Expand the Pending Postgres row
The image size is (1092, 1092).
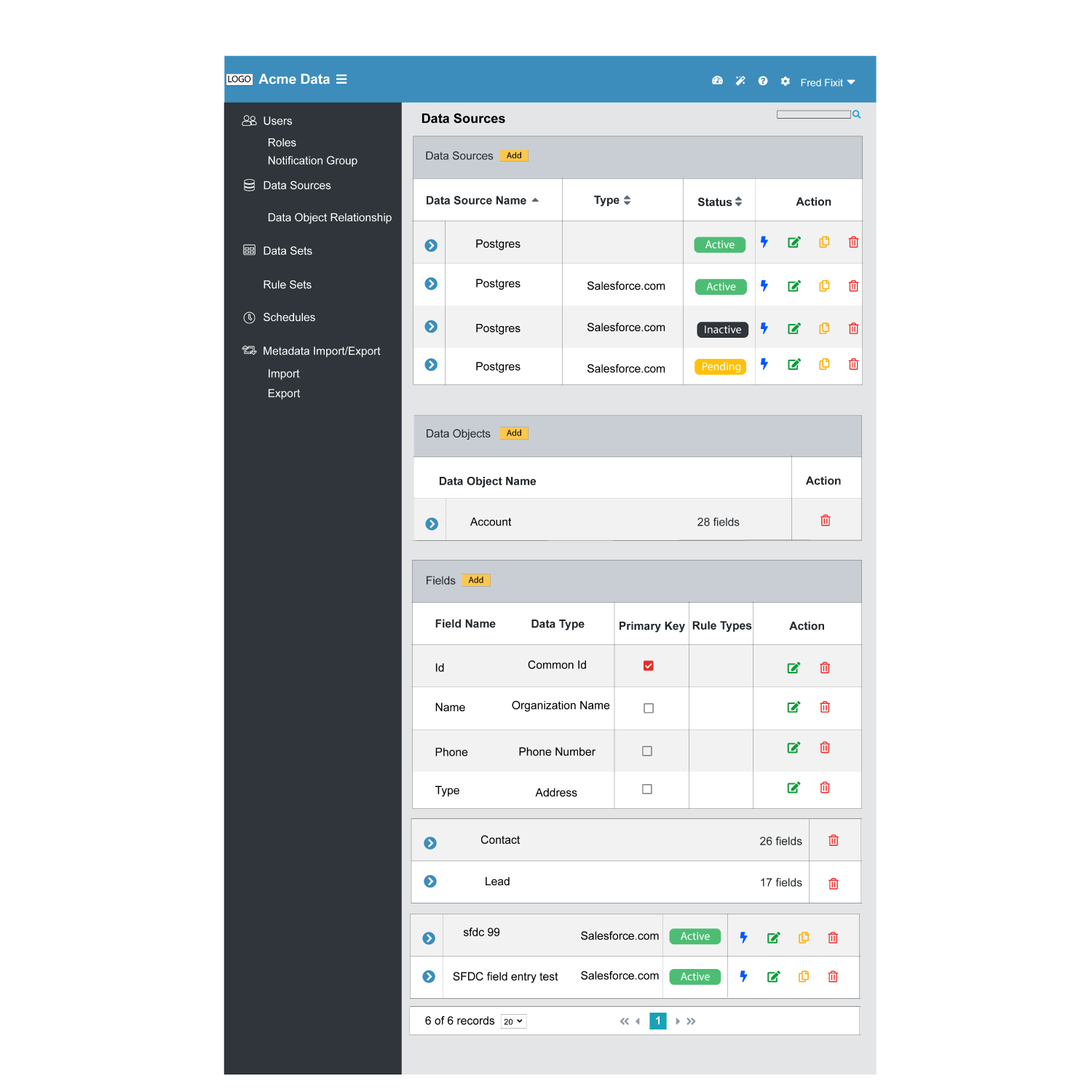tap(431, 364)
